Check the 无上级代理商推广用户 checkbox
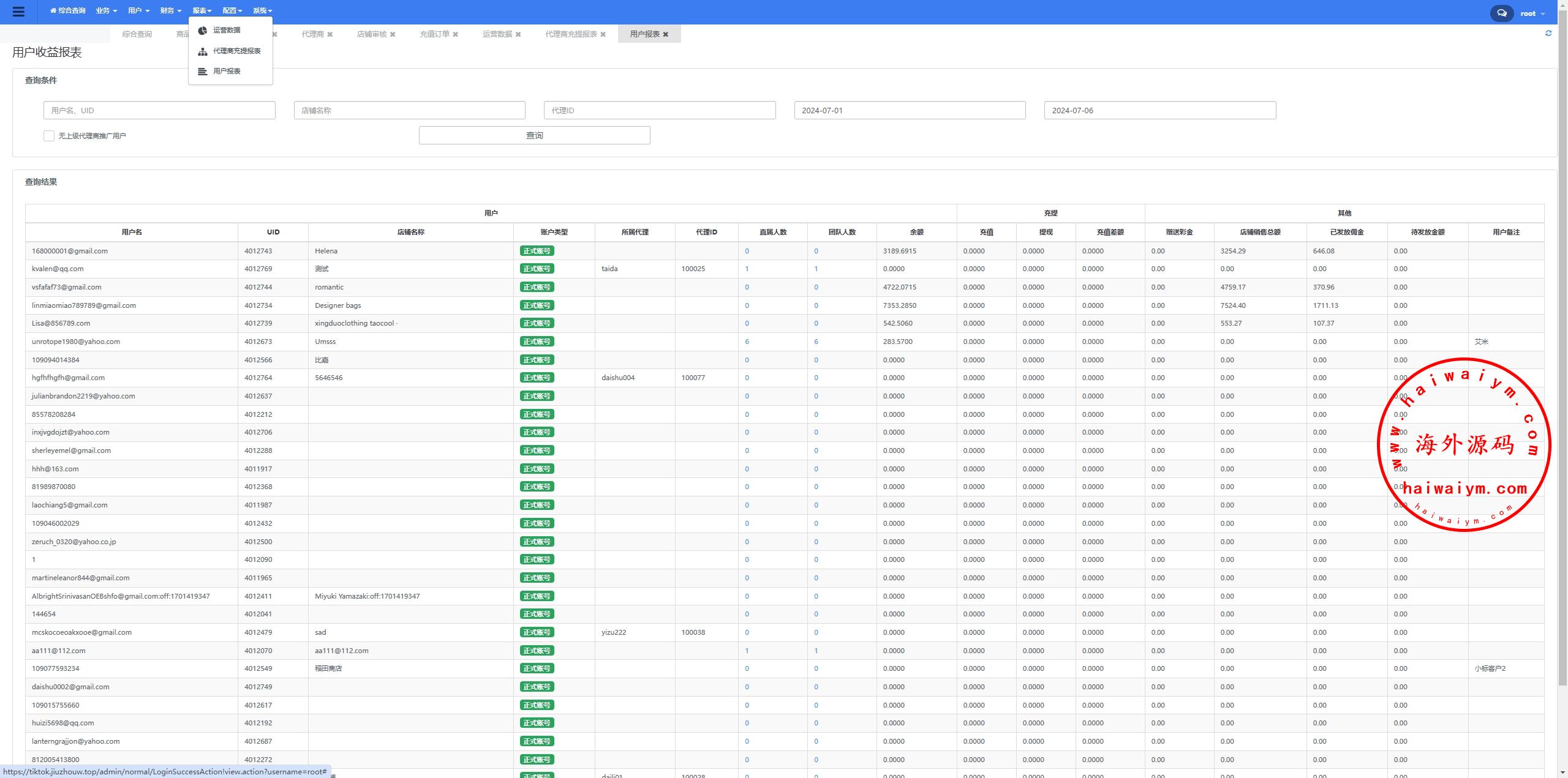The image size is (1568, 778). click(49, 136)
